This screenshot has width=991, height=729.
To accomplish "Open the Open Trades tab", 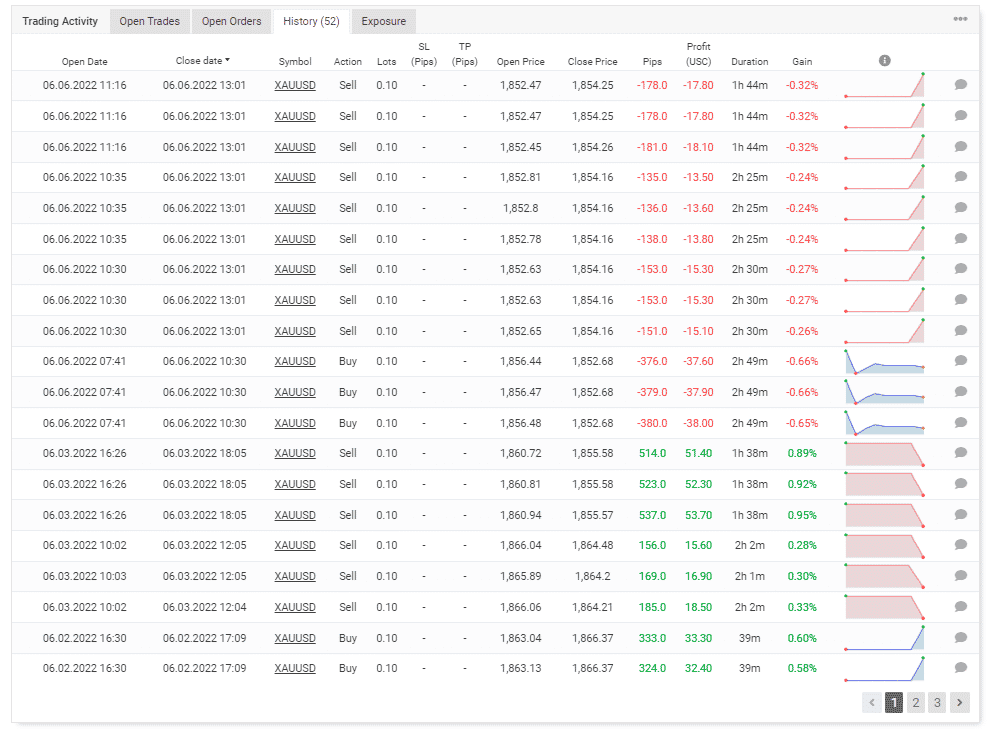I will pyautogui.click(x=149, y=20).
